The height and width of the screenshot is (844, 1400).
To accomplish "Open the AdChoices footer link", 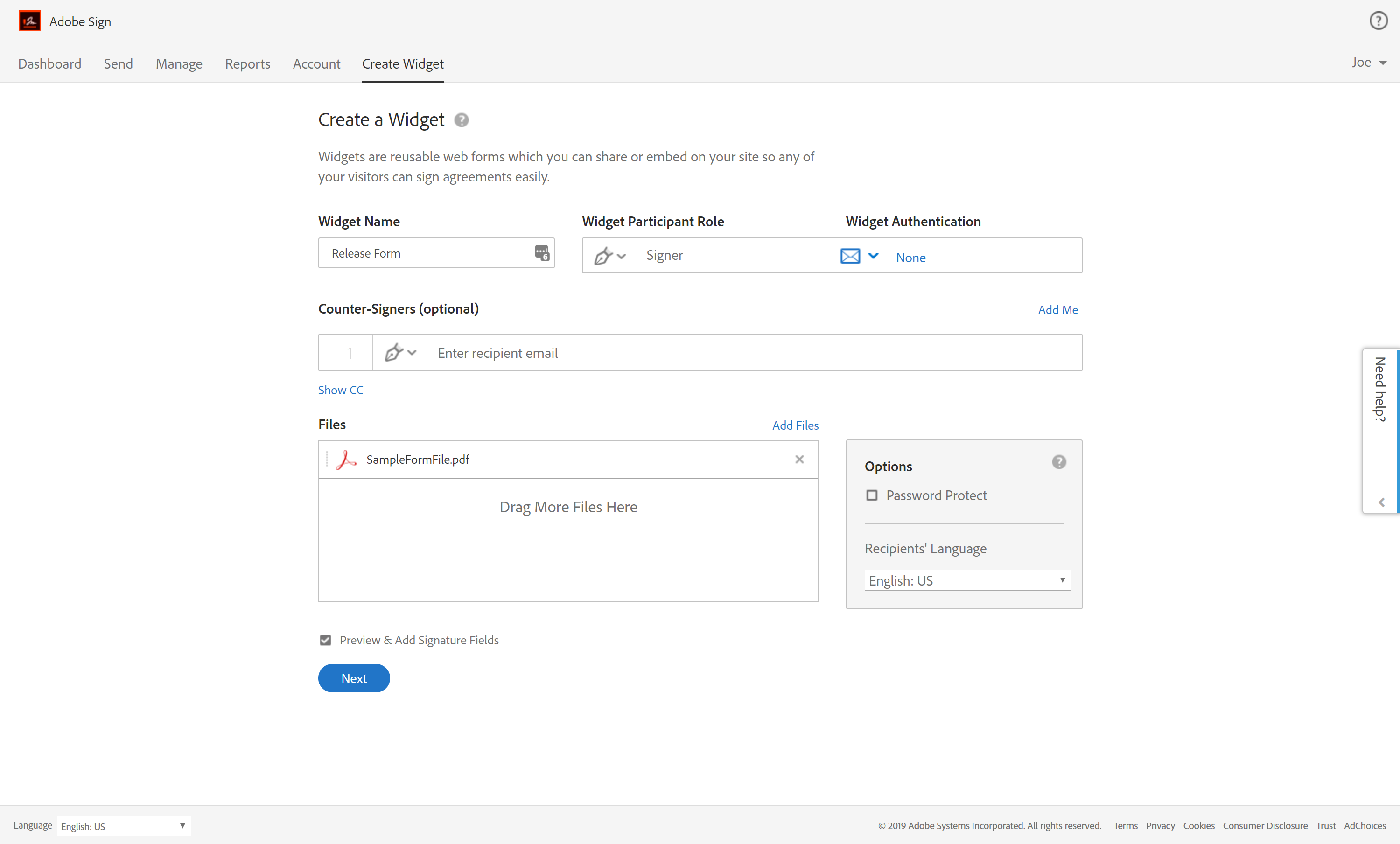I will 1365,826.
